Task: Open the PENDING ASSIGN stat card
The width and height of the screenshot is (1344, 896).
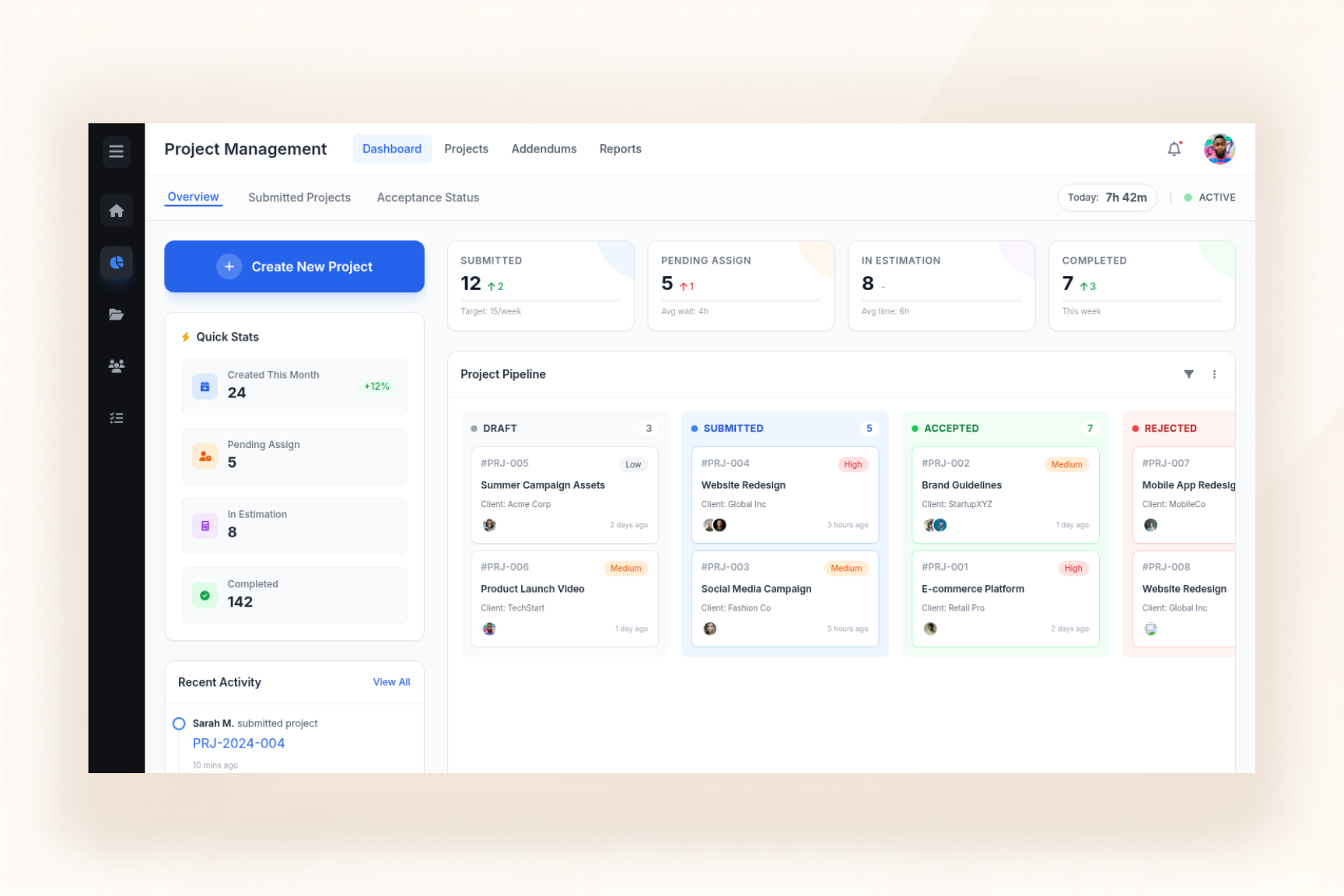Action: tap(741, 286)
